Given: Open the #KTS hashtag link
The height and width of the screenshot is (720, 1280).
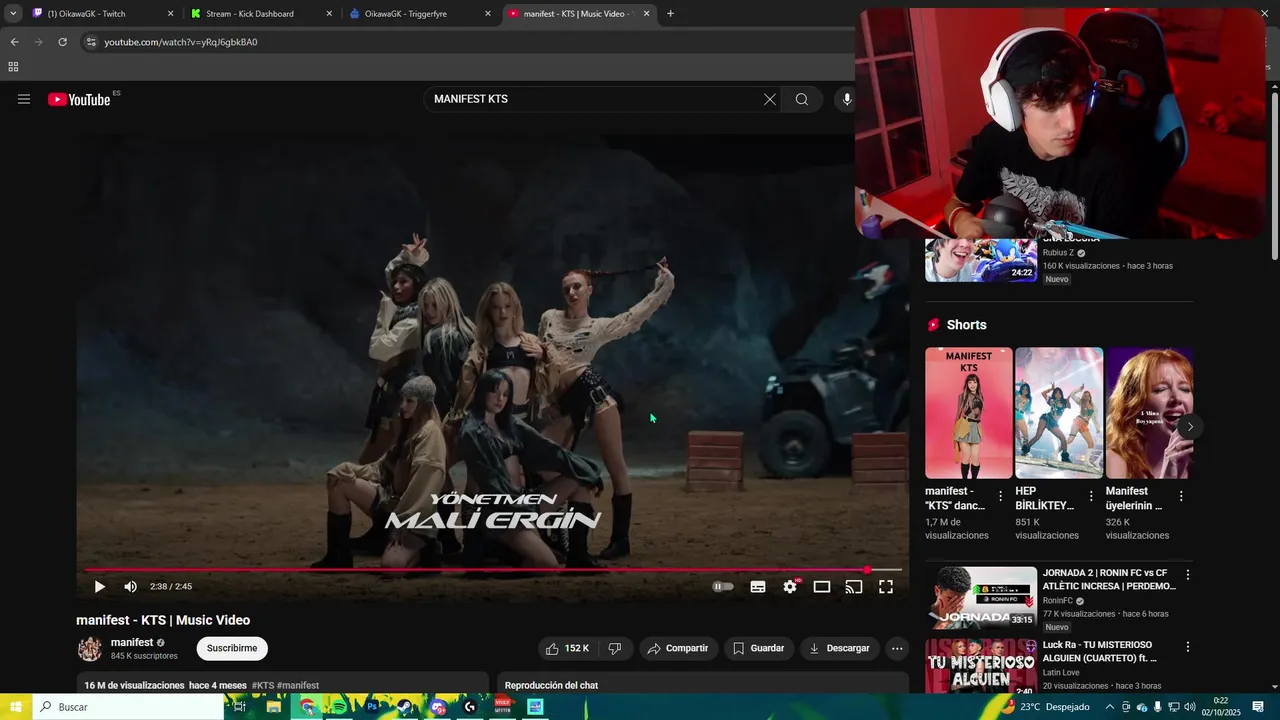Looking at the screenshot, I should tap(263, 686).
